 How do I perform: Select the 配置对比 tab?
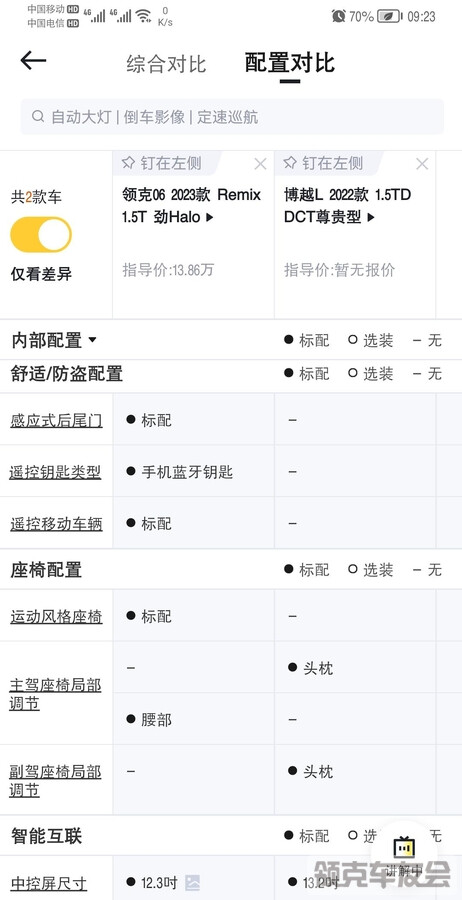[x=289, y=63]
